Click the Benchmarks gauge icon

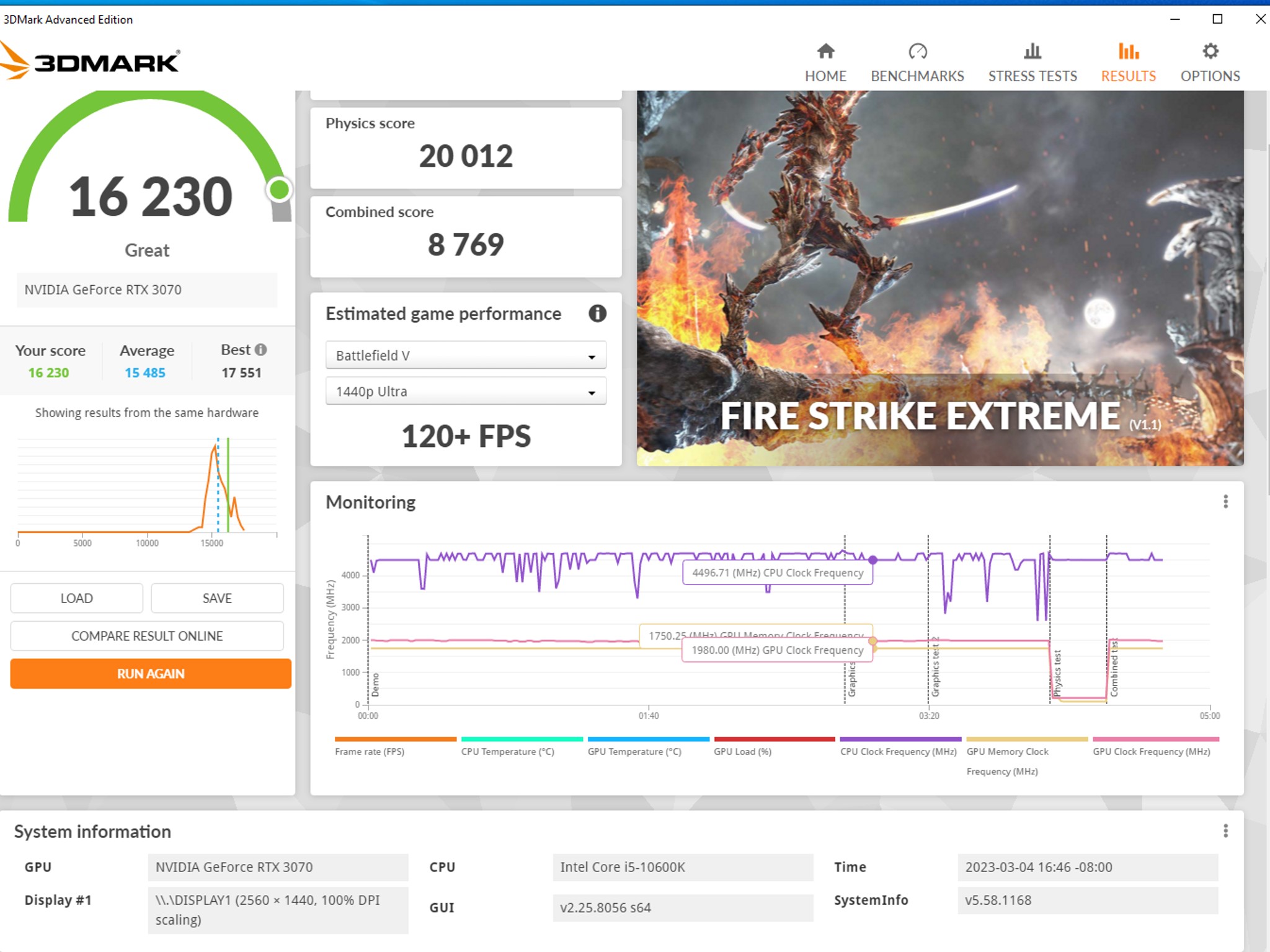(918, 51)
